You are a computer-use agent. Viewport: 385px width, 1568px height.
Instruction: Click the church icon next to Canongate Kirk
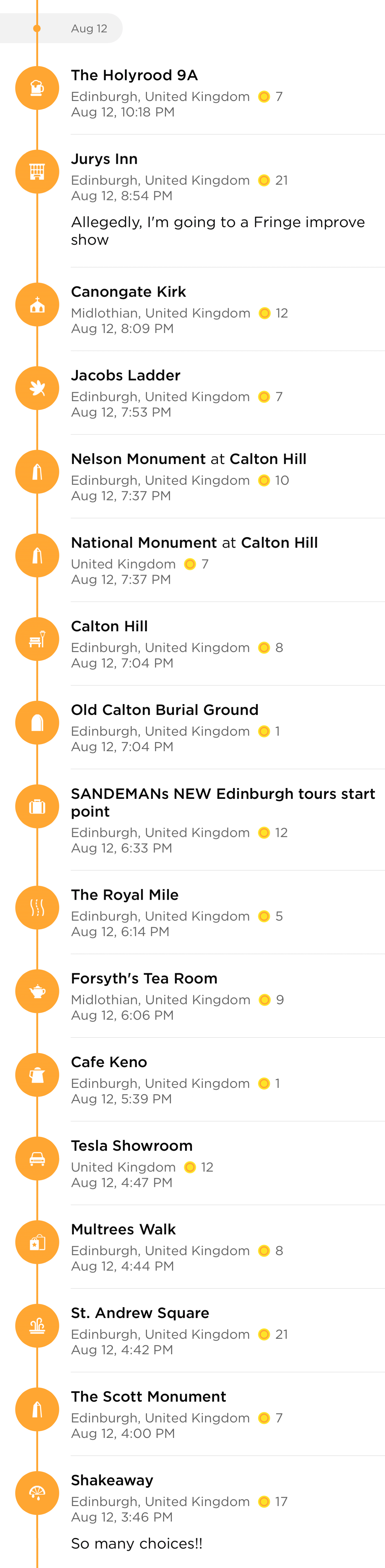[x=37, y=304]
